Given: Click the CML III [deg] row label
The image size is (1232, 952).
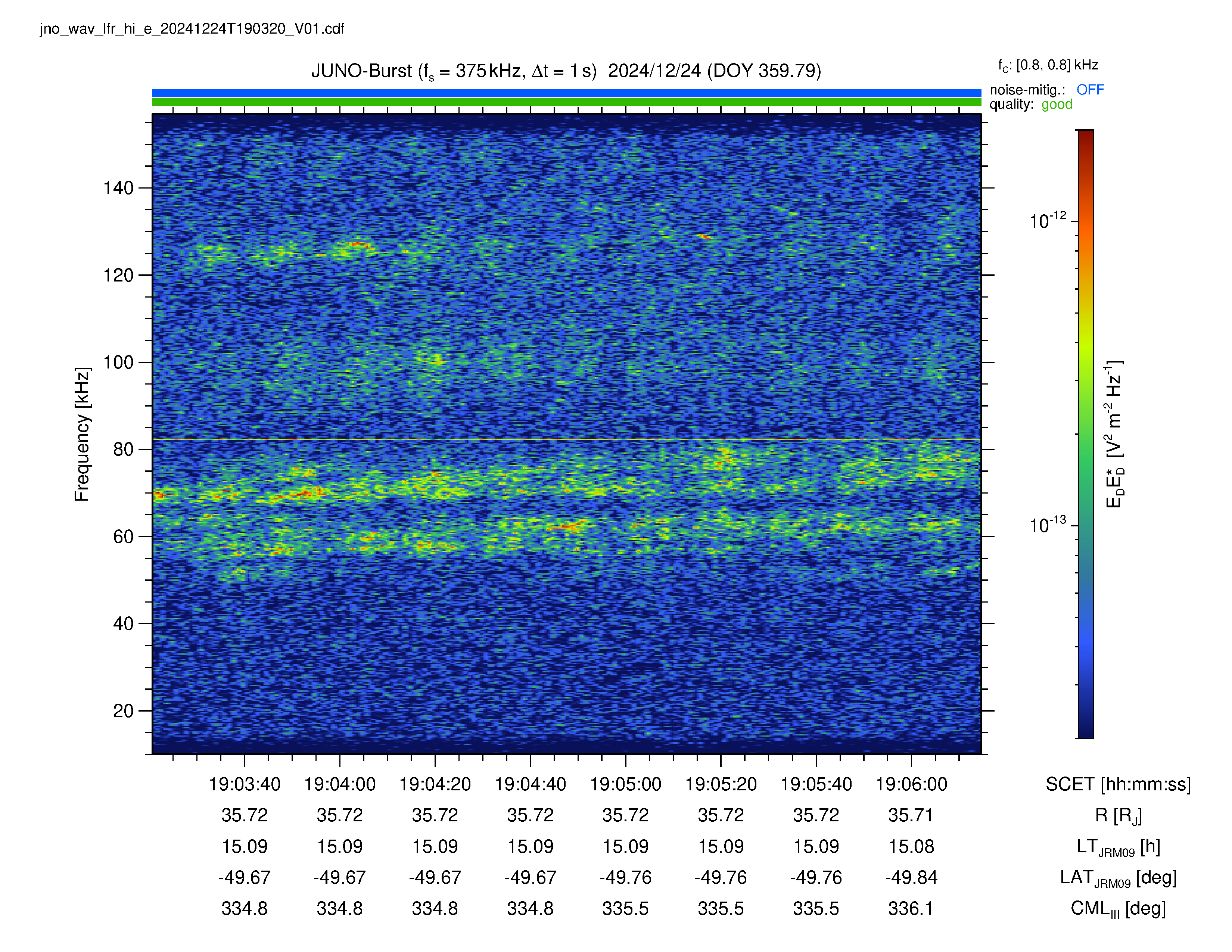Looking at the screenshot, I should tap(1118, 909).
